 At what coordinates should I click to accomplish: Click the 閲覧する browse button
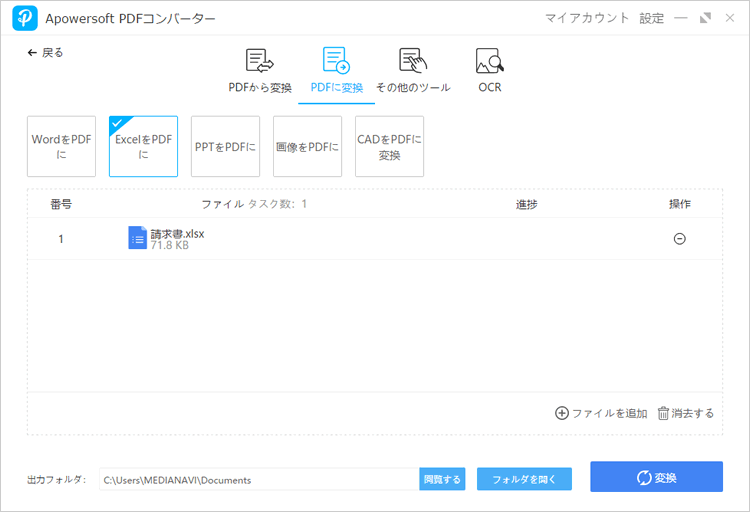(x=442, y=479)
